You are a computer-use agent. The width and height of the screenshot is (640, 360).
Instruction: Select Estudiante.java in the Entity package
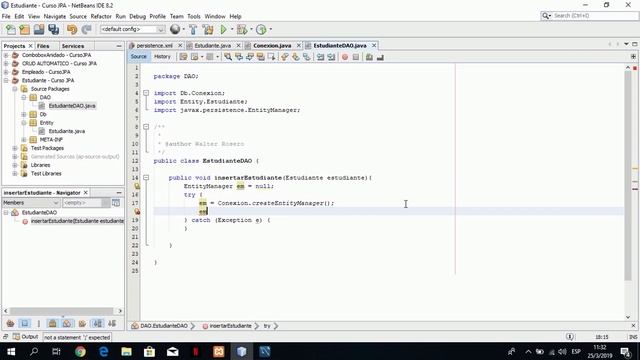[x=67, y=131]
